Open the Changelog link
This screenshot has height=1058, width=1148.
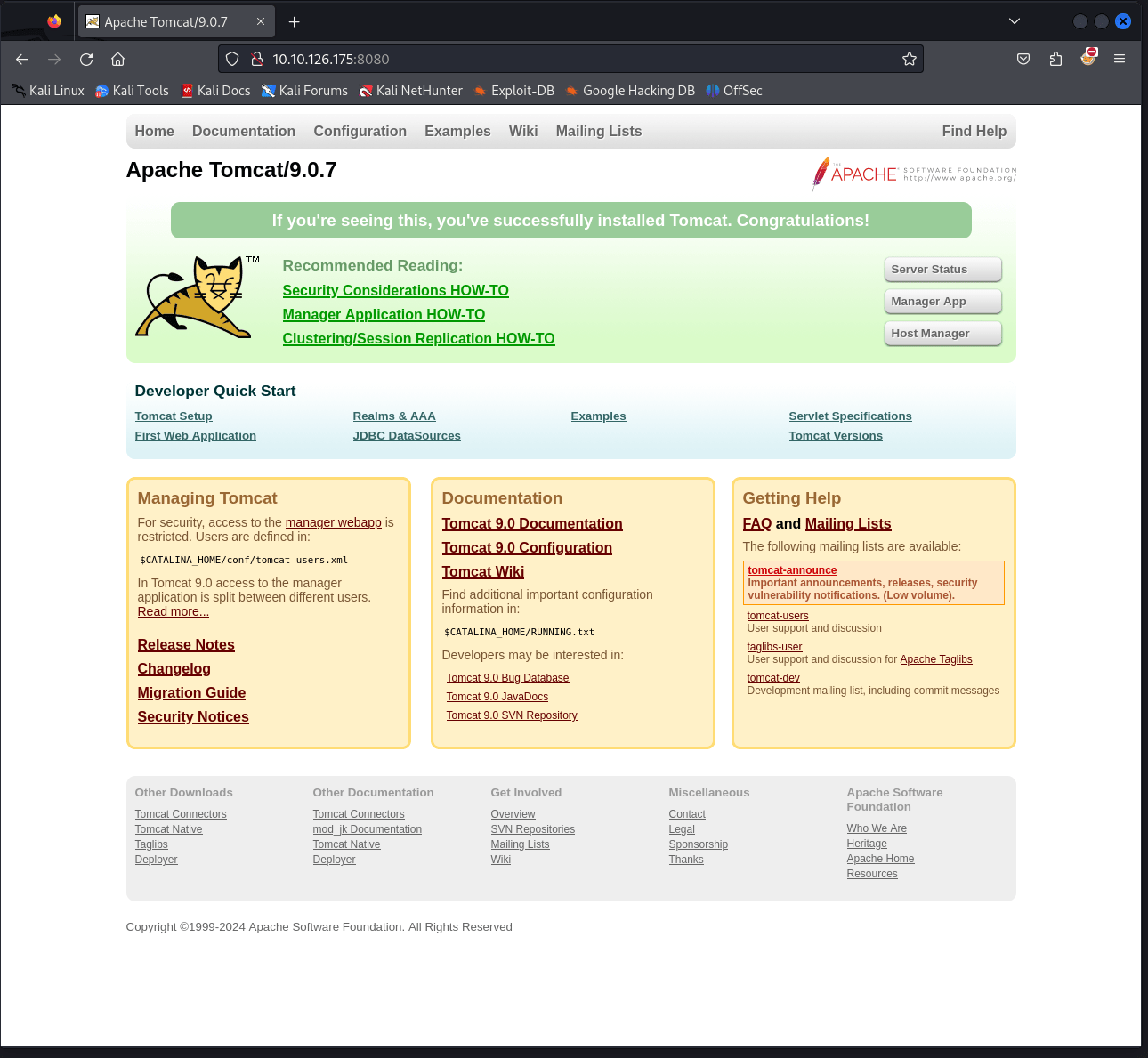coord(174,668)
